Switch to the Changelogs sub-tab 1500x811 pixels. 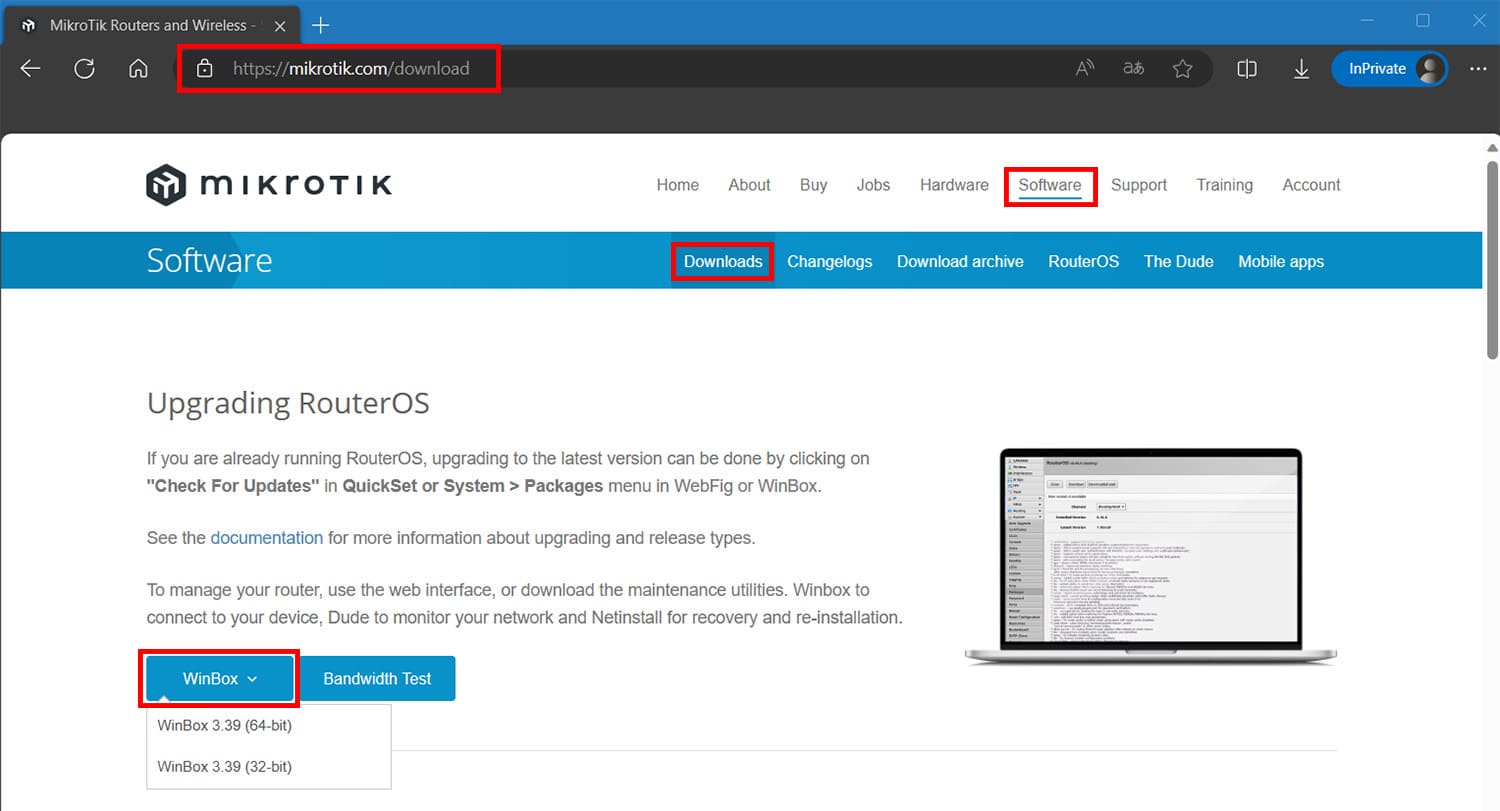830,261
